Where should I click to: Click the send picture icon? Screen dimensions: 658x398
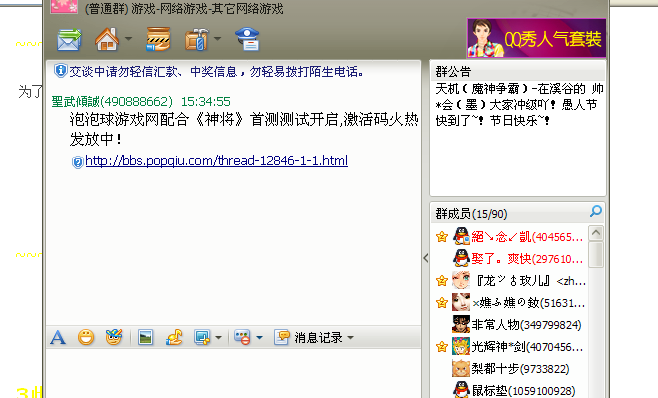click(x=145, y=338)
